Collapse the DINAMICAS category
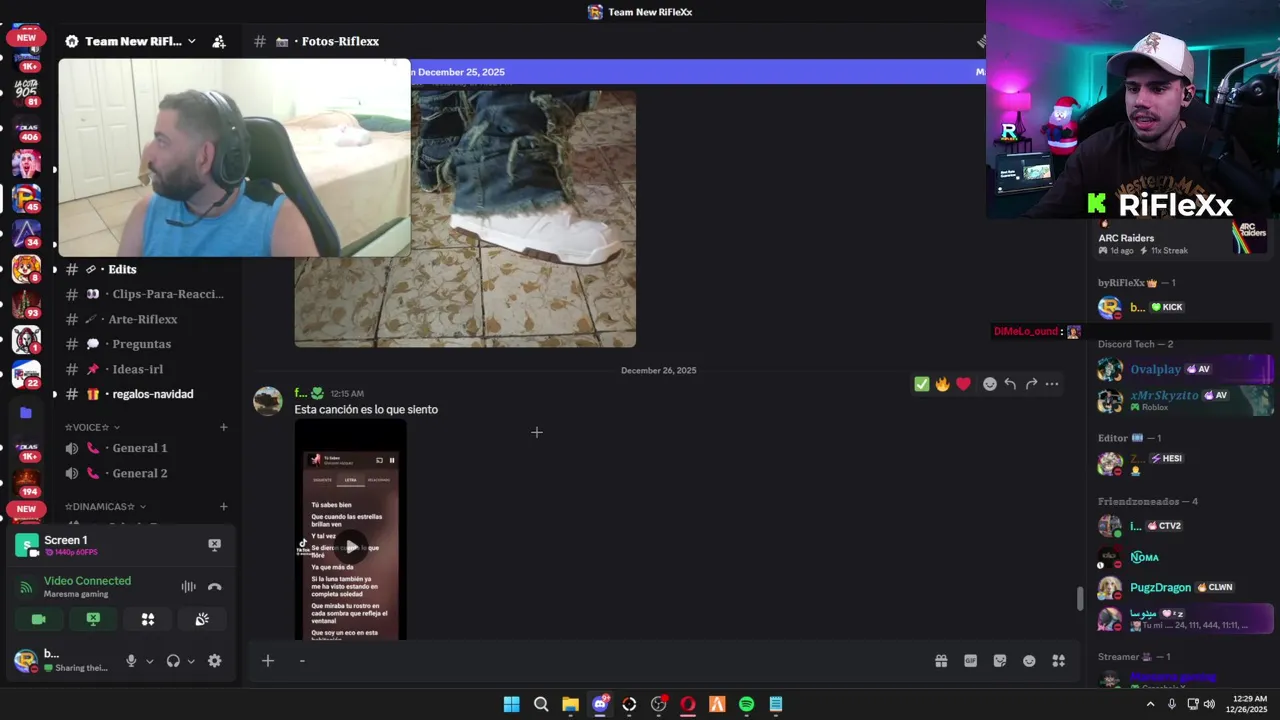The image size is (1280, 720). (105, 507)
